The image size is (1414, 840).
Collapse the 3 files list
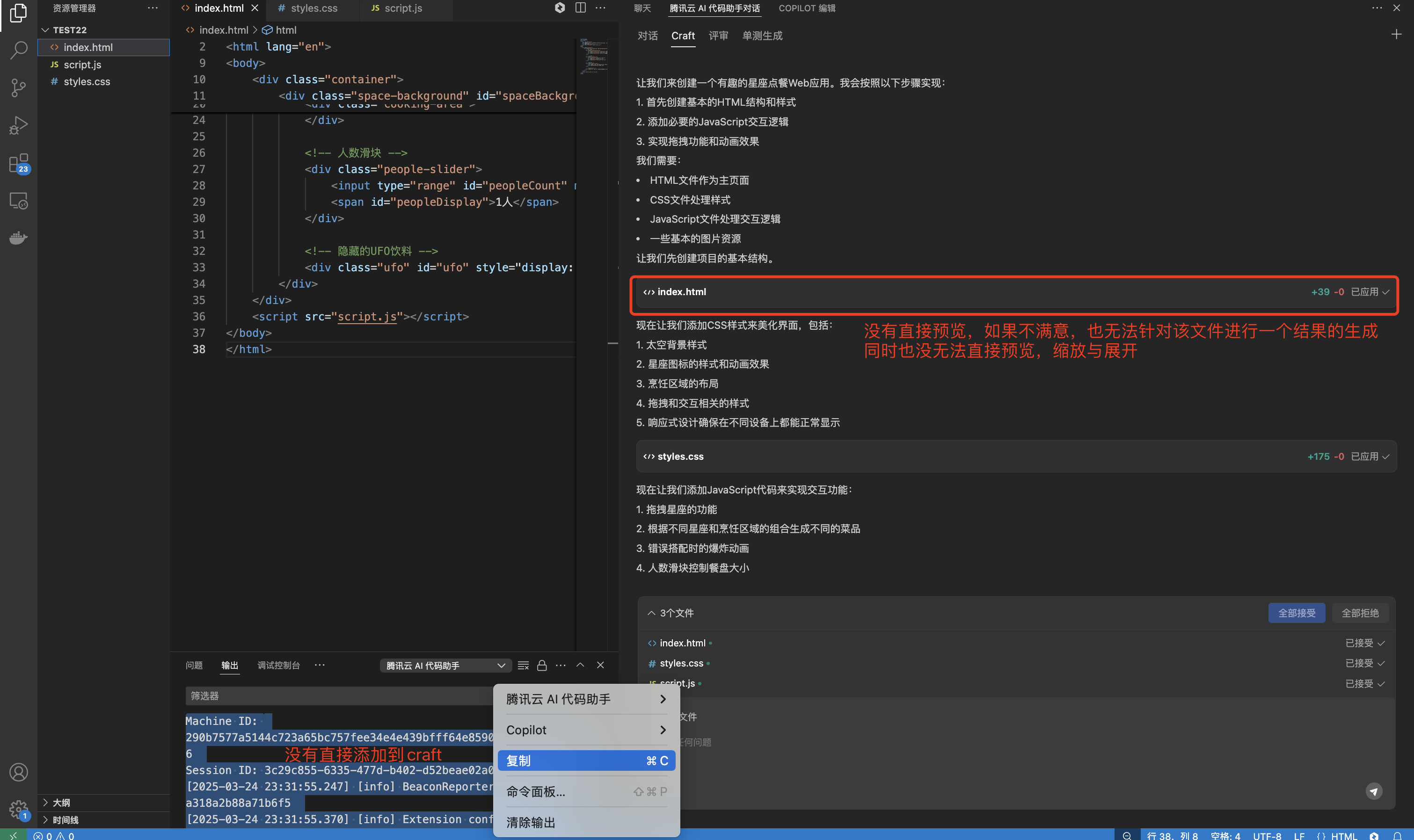pos(651,613)
